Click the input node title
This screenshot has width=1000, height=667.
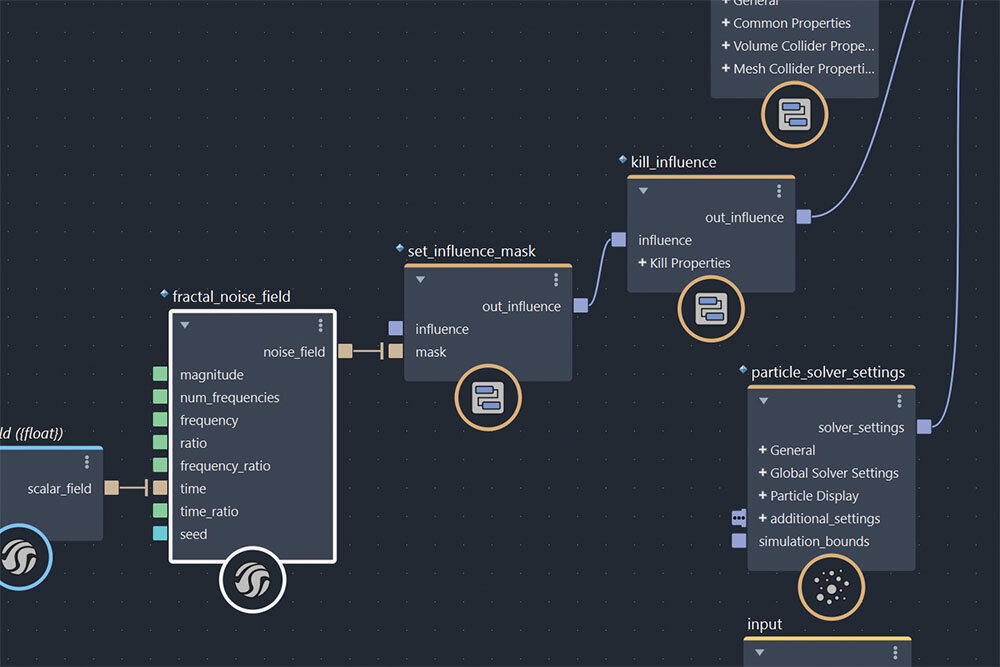tap(765, 624)
